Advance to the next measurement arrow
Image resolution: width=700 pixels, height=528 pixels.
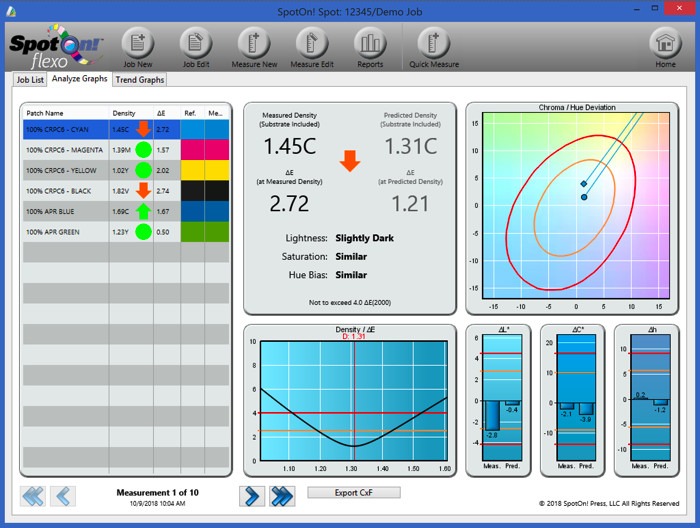coord(252,496)
